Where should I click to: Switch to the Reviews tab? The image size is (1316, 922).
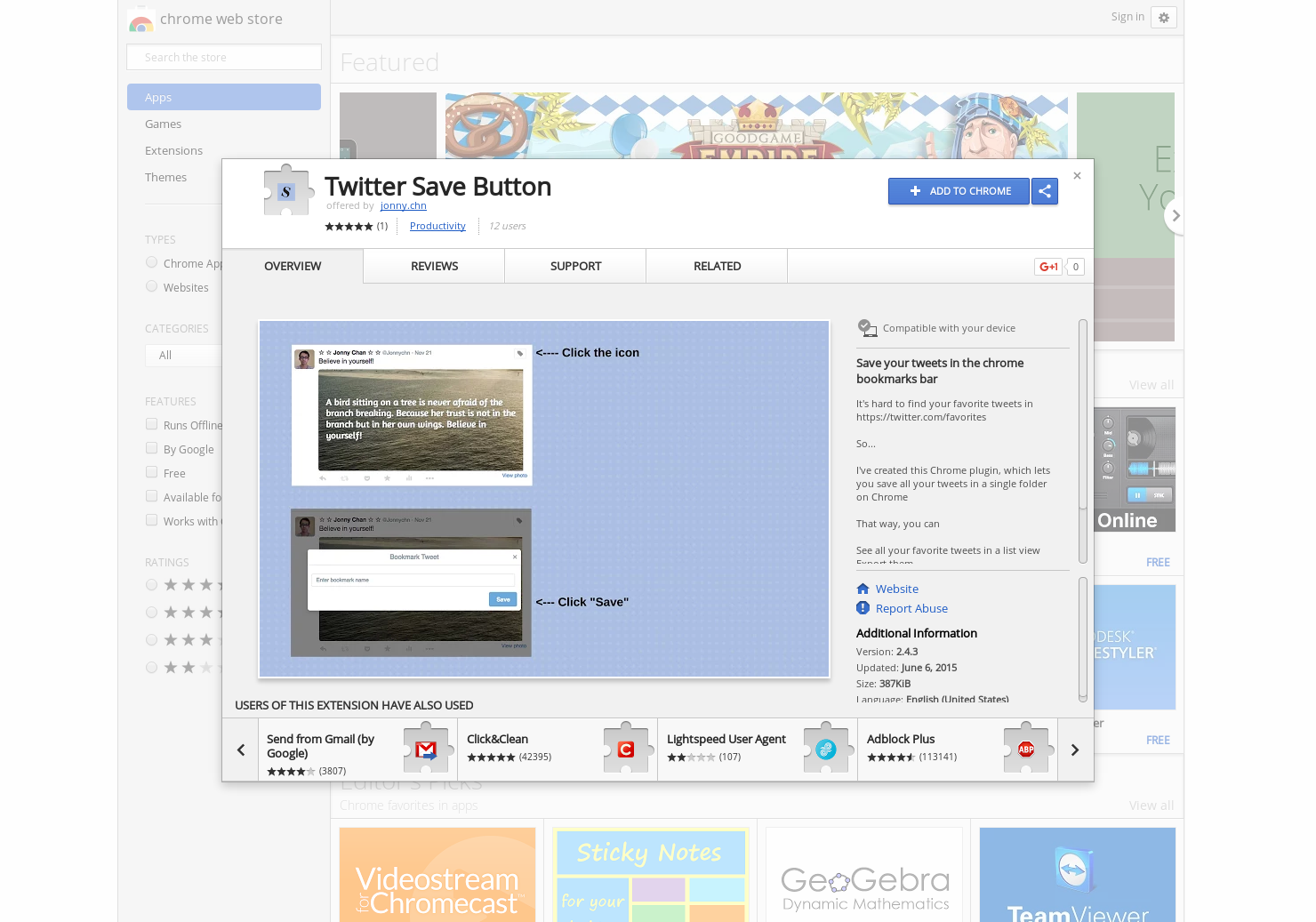pos(433,266)
